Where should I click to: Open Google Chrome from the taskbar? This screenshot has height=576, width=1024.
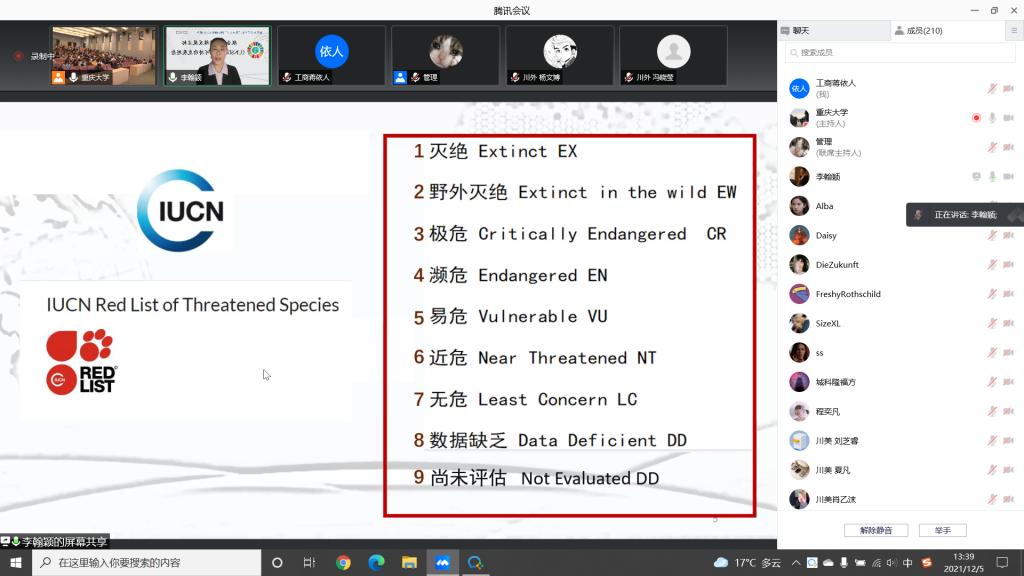coord(343,562)
